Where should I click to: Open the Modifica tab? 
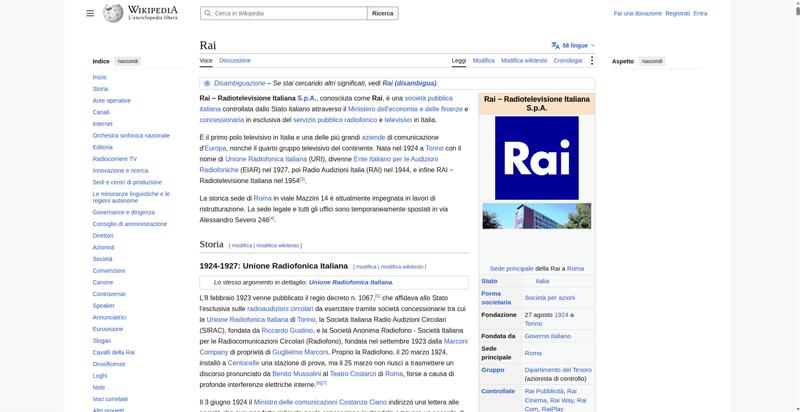pyautogui.click(x=483, y=60)
